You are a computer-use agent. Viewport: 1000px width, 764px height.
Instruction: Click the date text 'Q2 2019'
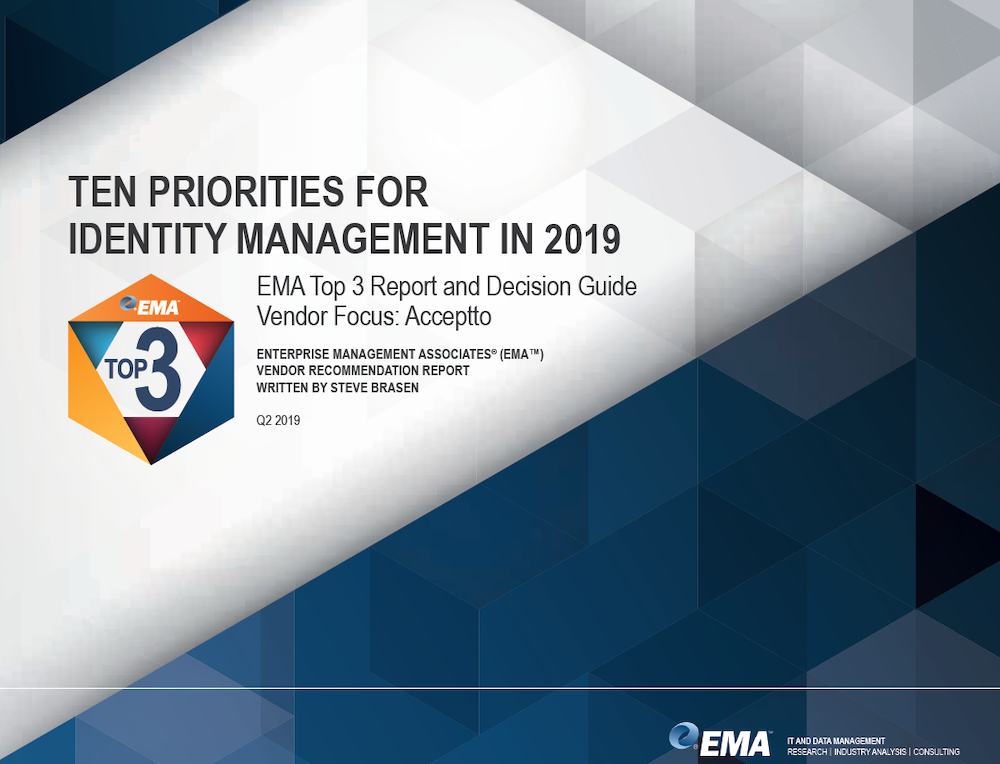[278, 420]
